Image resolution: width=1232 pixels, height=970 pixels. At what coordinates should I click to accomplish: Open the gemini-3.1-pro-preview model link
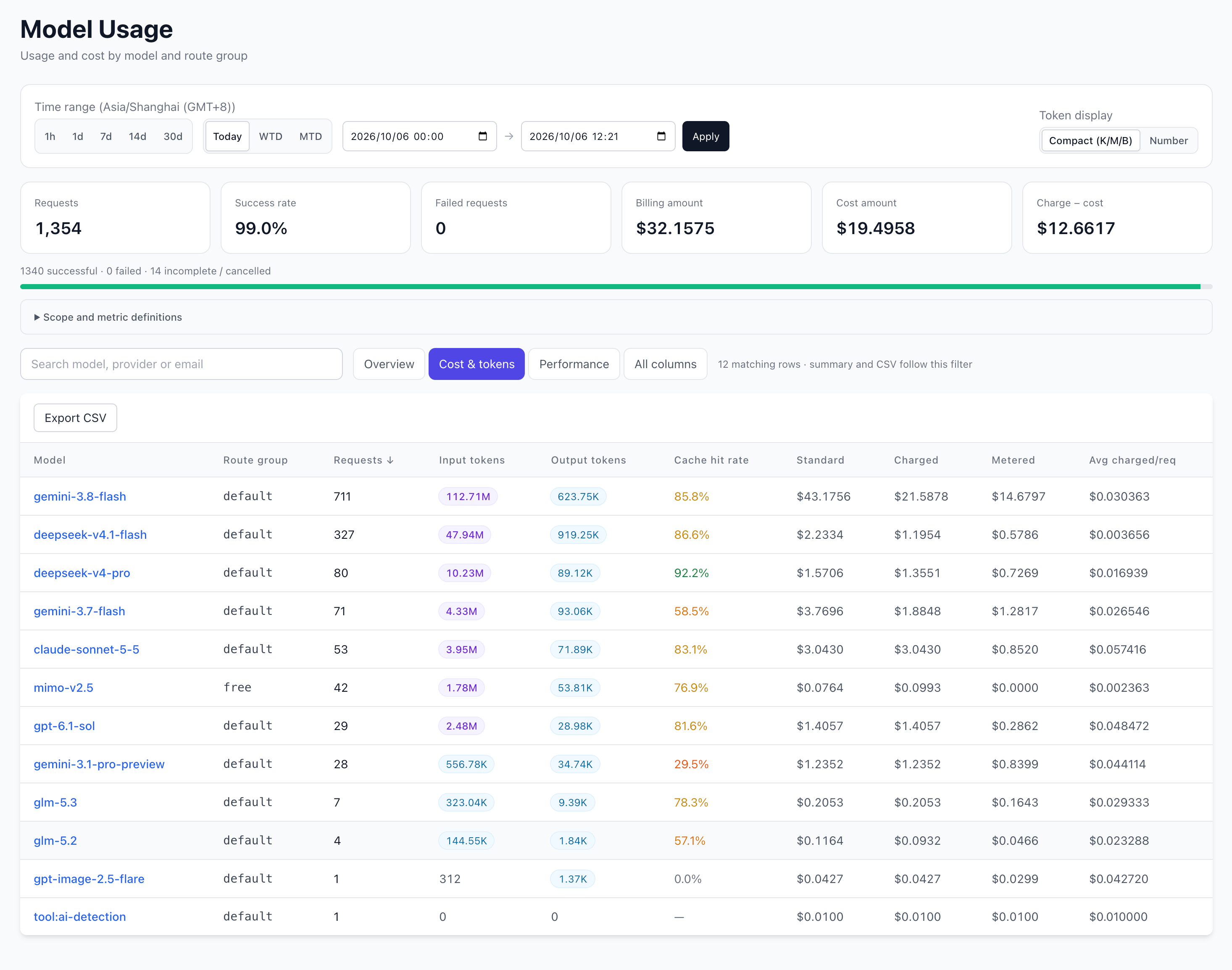[x=99, y=764]
